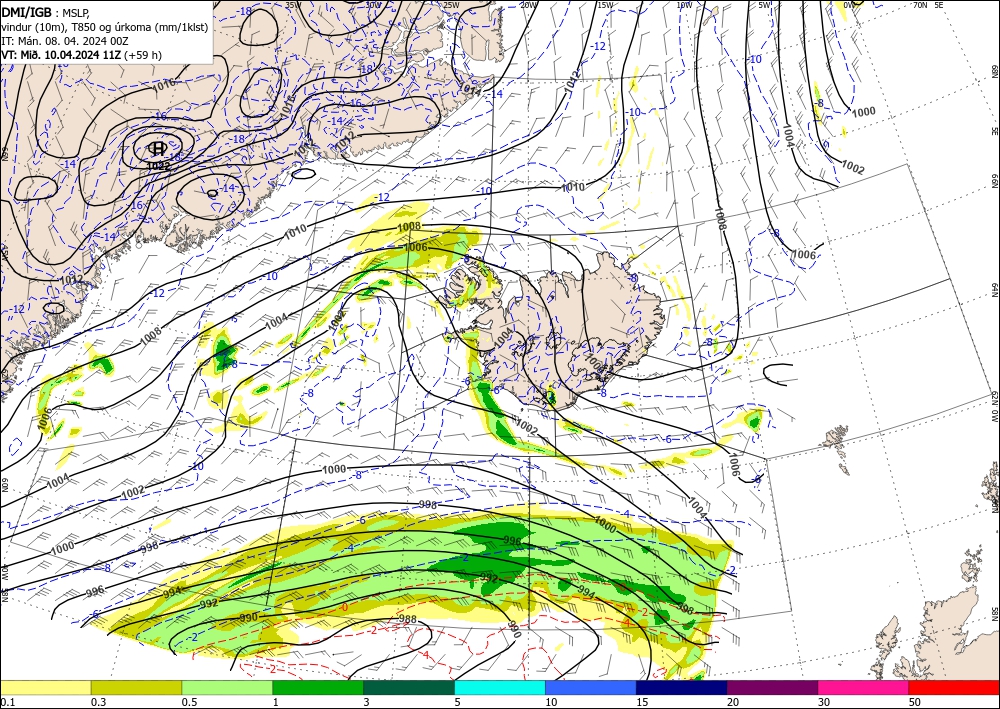This screenshot has width=1000, height=709.
Task: Select the yellow 0.1–0.3 mm legend swatch
Action: point(45,687)
